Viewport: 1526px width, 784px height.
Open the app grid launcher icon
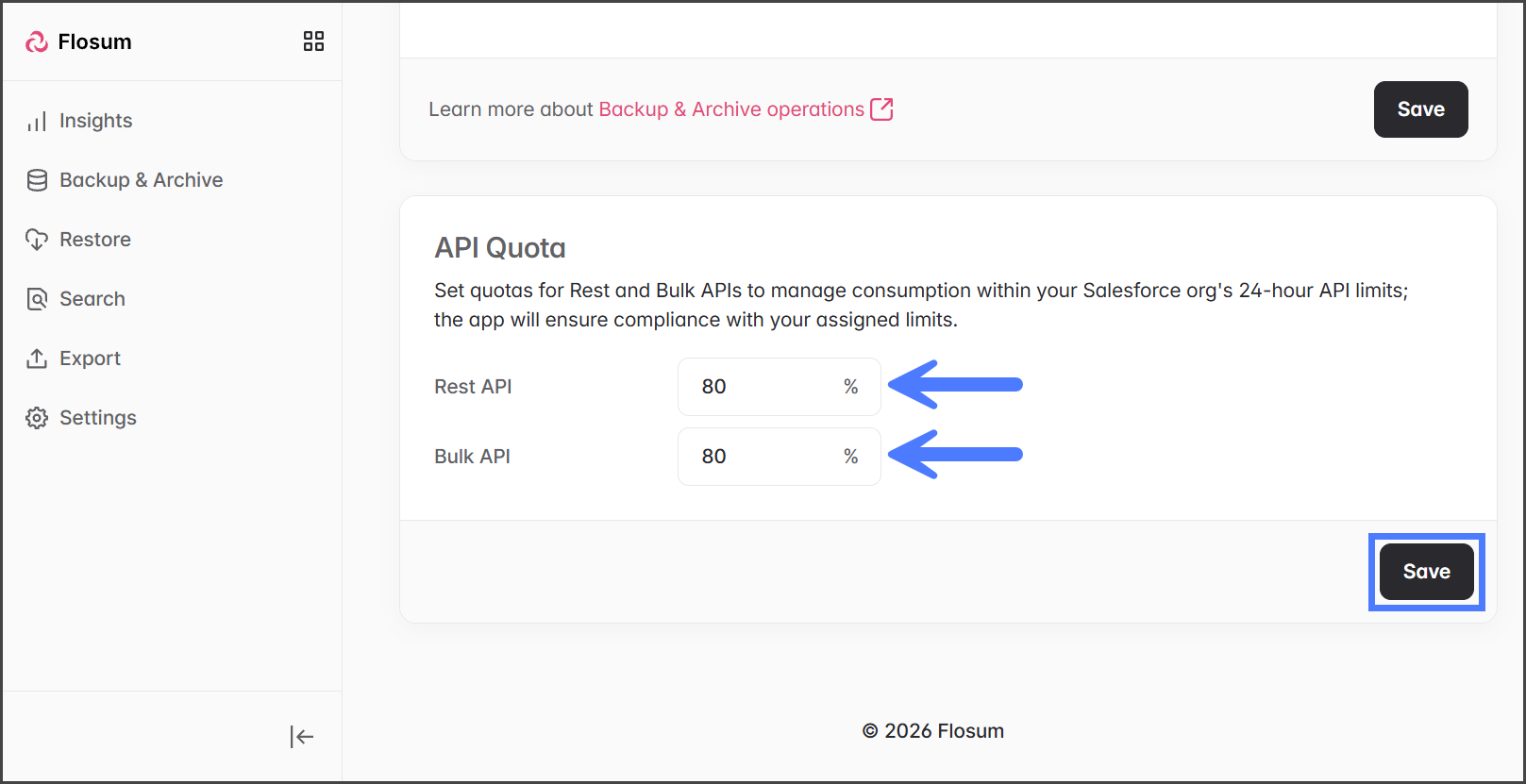[313, 41]
